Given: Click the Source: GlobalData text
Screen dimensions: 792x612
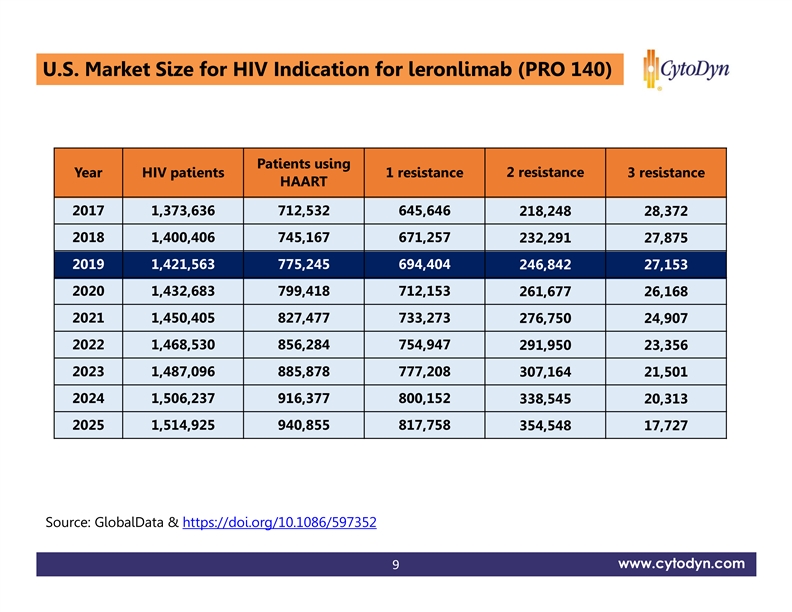Looking at the screenshot, I should (x=112, y=523).
